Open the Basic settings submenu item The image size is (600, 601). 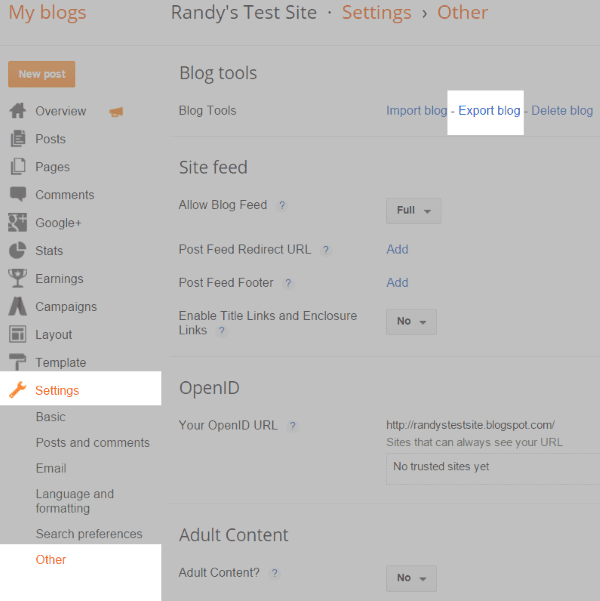pos(50,417)
